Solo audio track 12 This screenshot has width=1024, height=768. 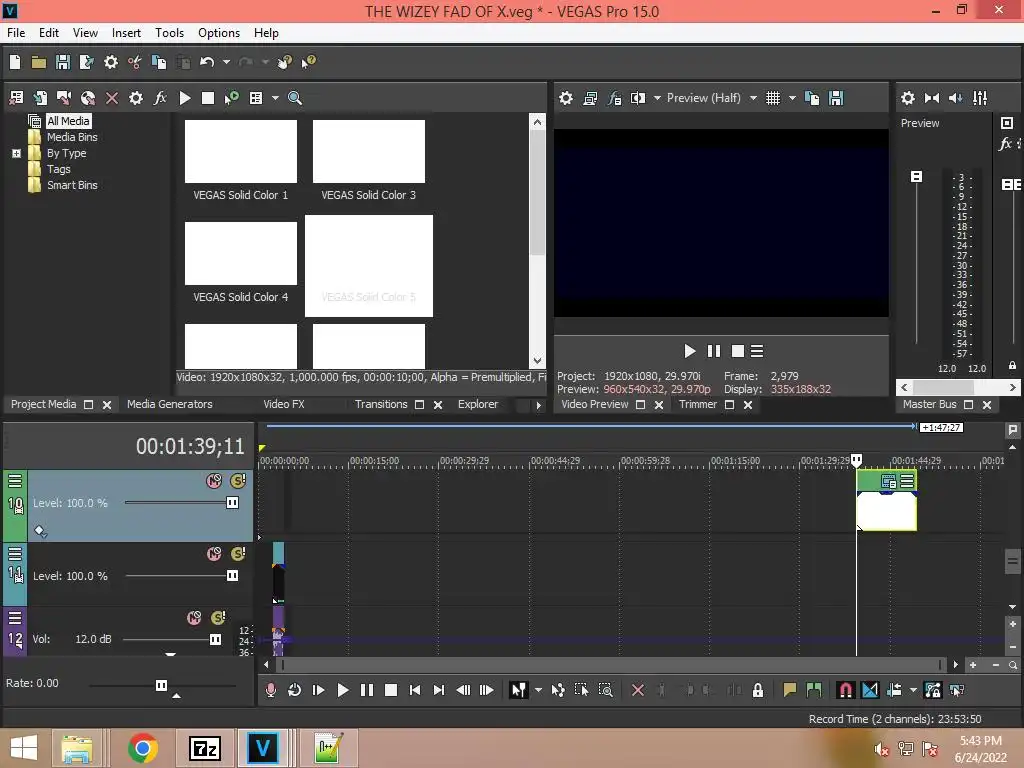(x=218, y=618)
